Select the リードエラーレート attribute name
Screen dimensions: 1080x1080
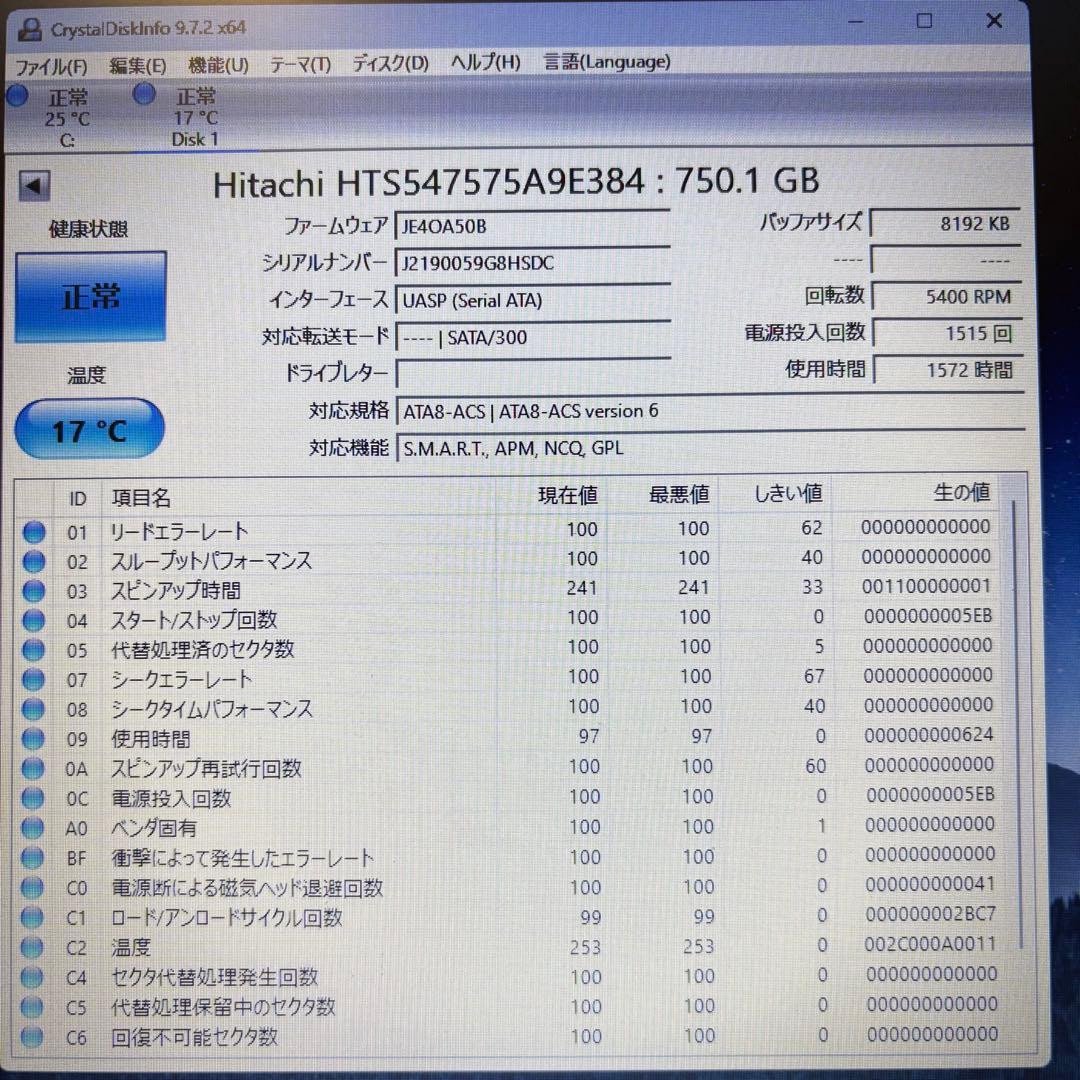[179, 531]
